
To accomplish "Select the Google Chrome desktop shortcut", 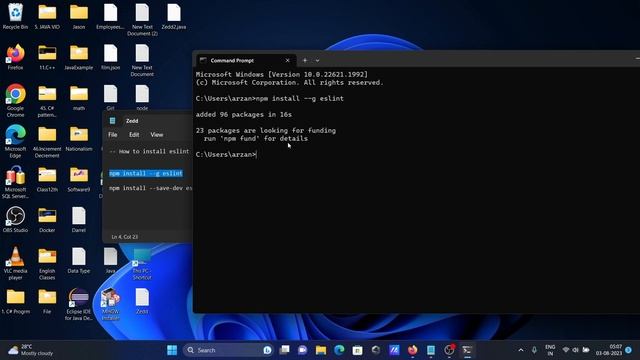I will coord(16,101).
